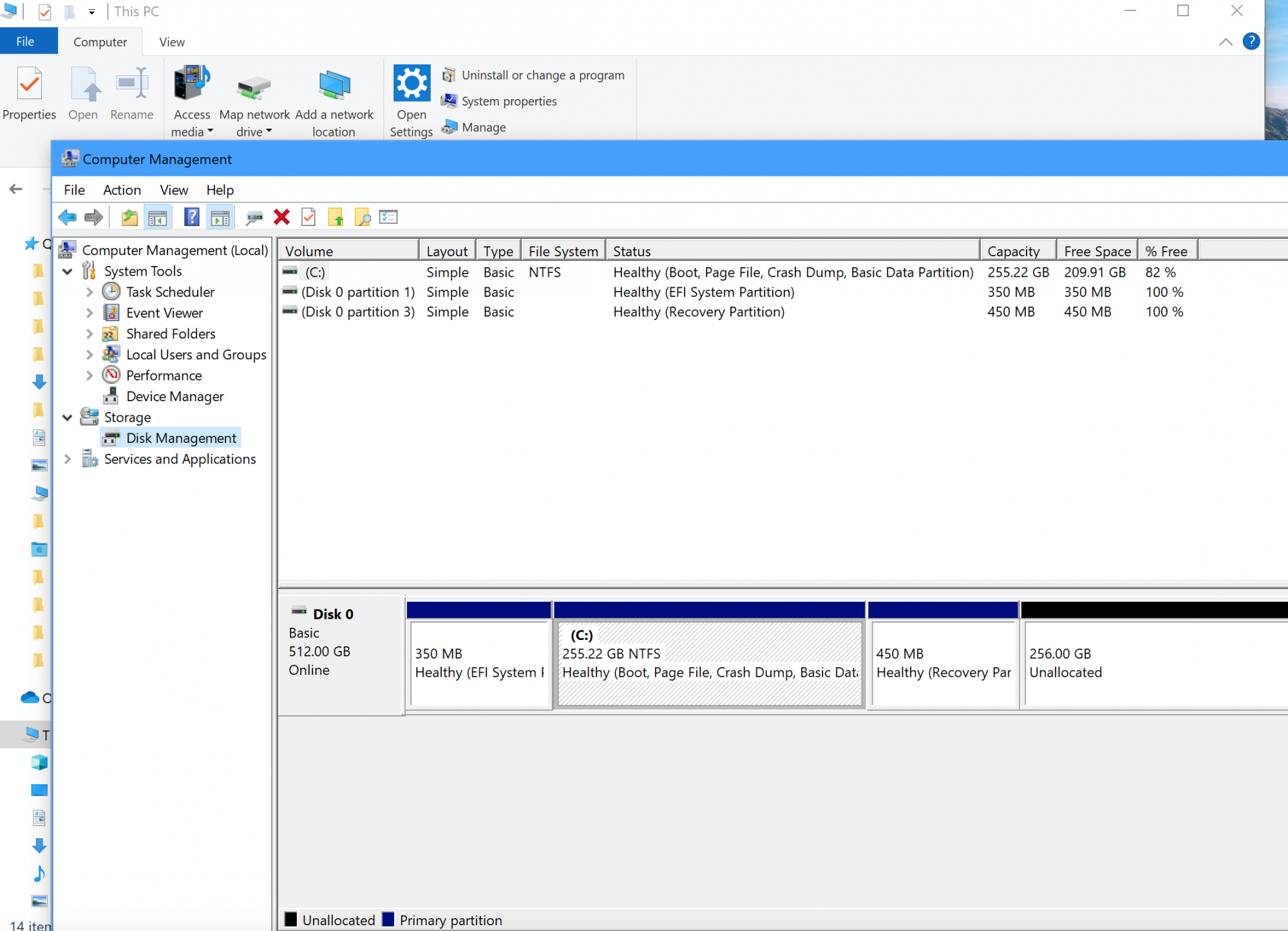Select the (C:) 255.22 GB NTFS partition block
Screen dimensions: 1288x931
[x=710, y=655]
